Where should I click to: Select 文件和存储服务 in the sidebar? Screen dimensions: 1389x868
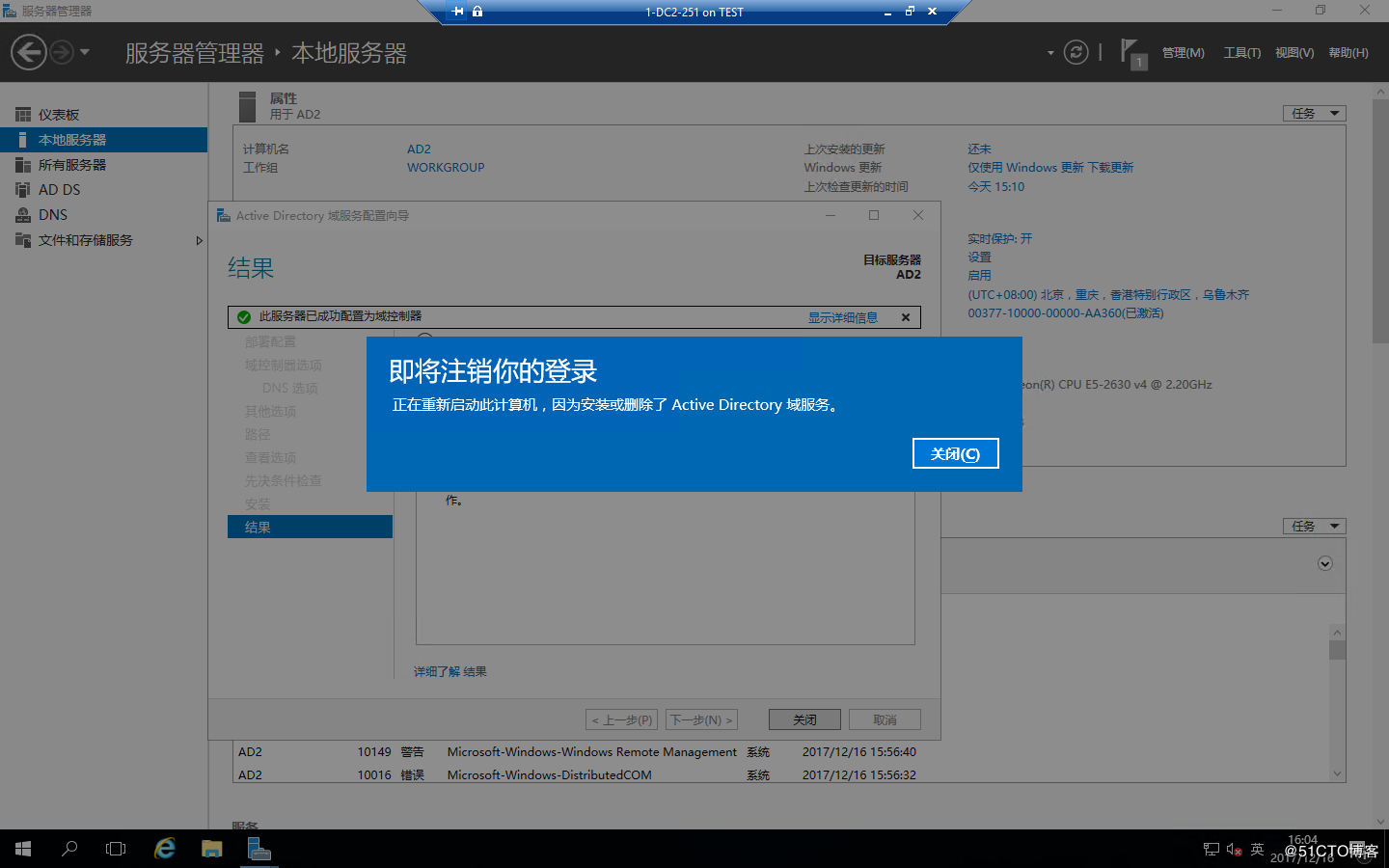[x=103, y=240]
